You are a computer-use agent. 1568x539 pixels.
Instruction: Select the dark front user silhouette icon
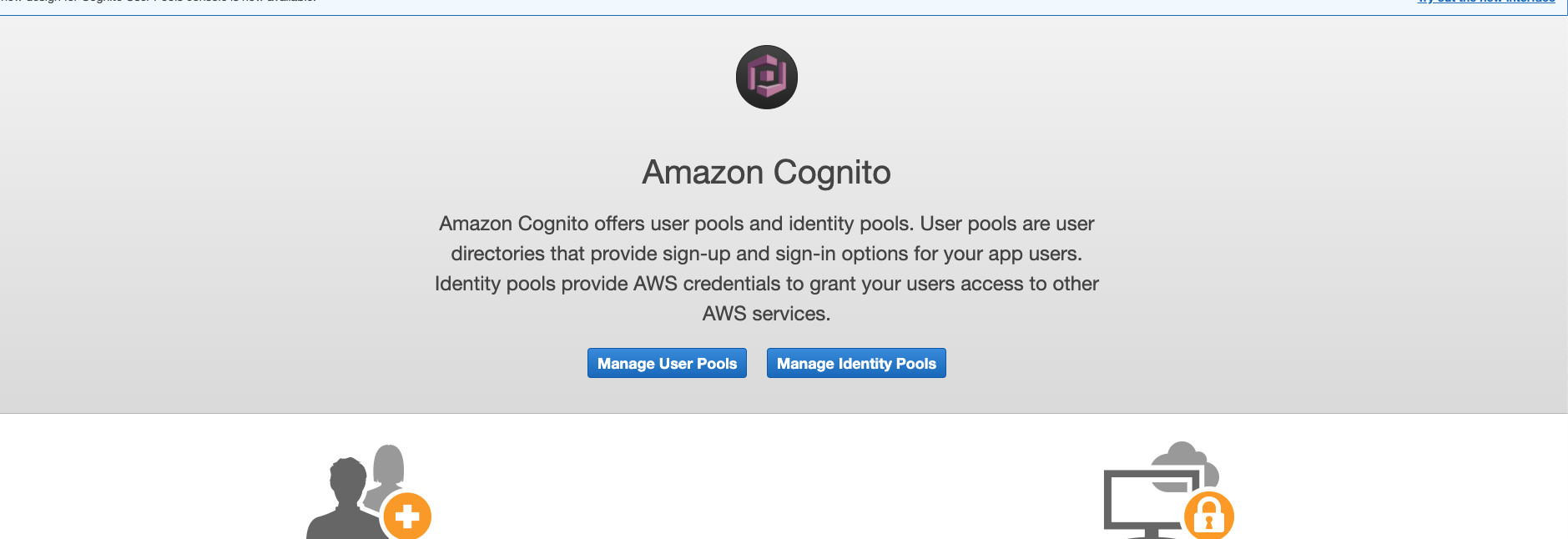[338, 499]
